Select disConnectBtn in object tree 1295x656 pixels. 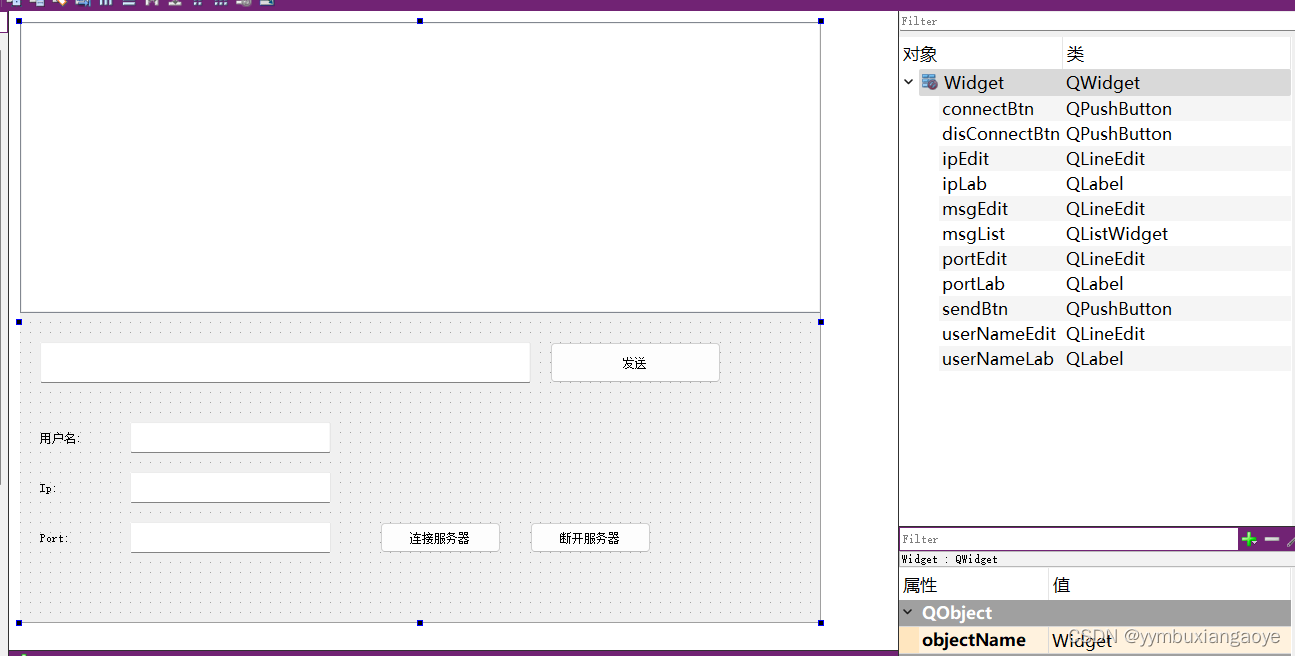(x=1001, y=134)
